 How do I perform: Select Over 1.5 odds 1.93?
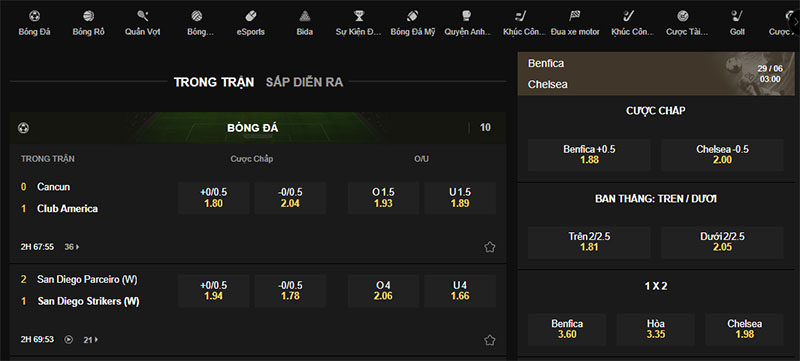click(383, 198)
